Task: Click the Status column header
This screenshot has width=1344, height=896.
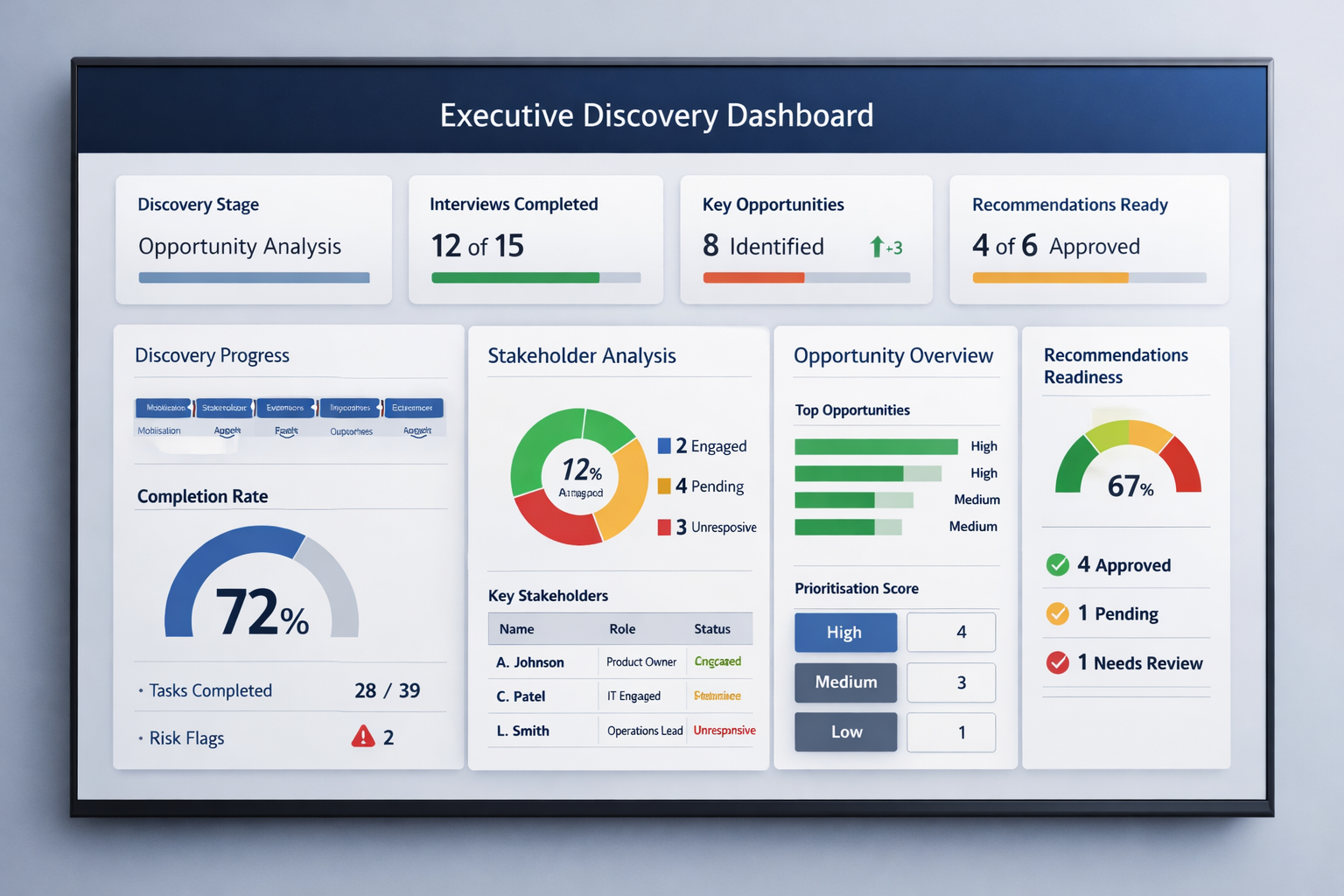Action: [712, 629]
